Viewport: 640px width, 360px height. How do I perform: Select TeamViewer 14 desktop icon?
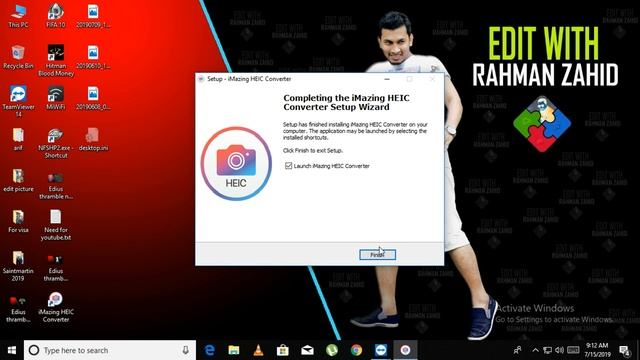point(18,101)
